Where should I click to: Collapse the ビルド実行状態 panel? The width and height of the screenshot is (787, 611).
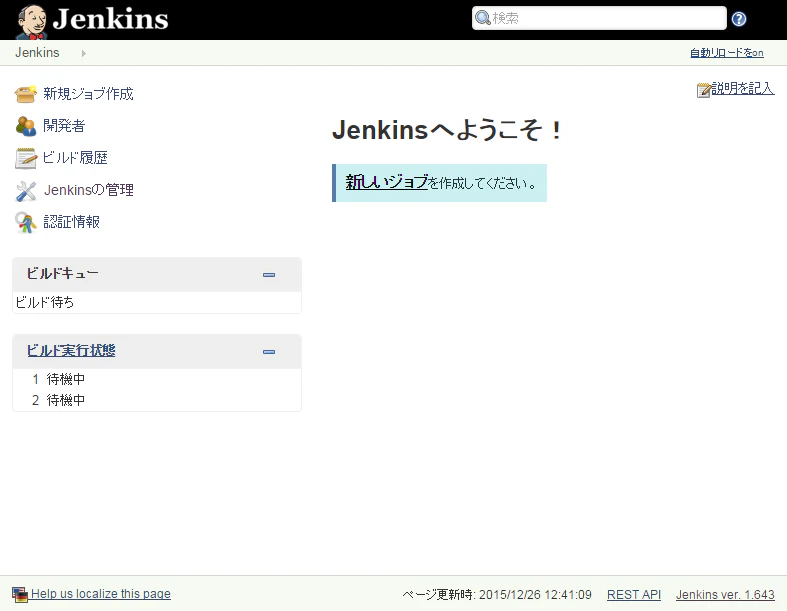point(269,352)
